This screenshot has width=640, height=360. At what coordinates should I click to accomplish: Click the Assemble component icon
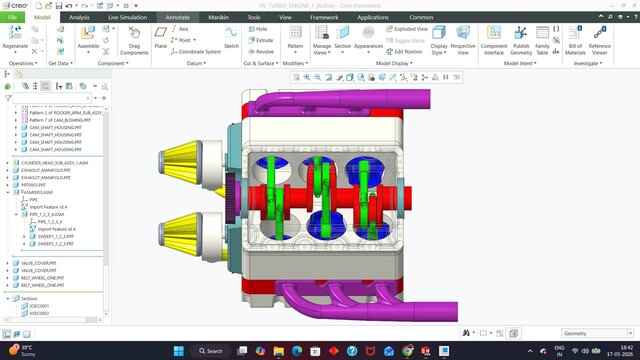click(x=88, y=33)
